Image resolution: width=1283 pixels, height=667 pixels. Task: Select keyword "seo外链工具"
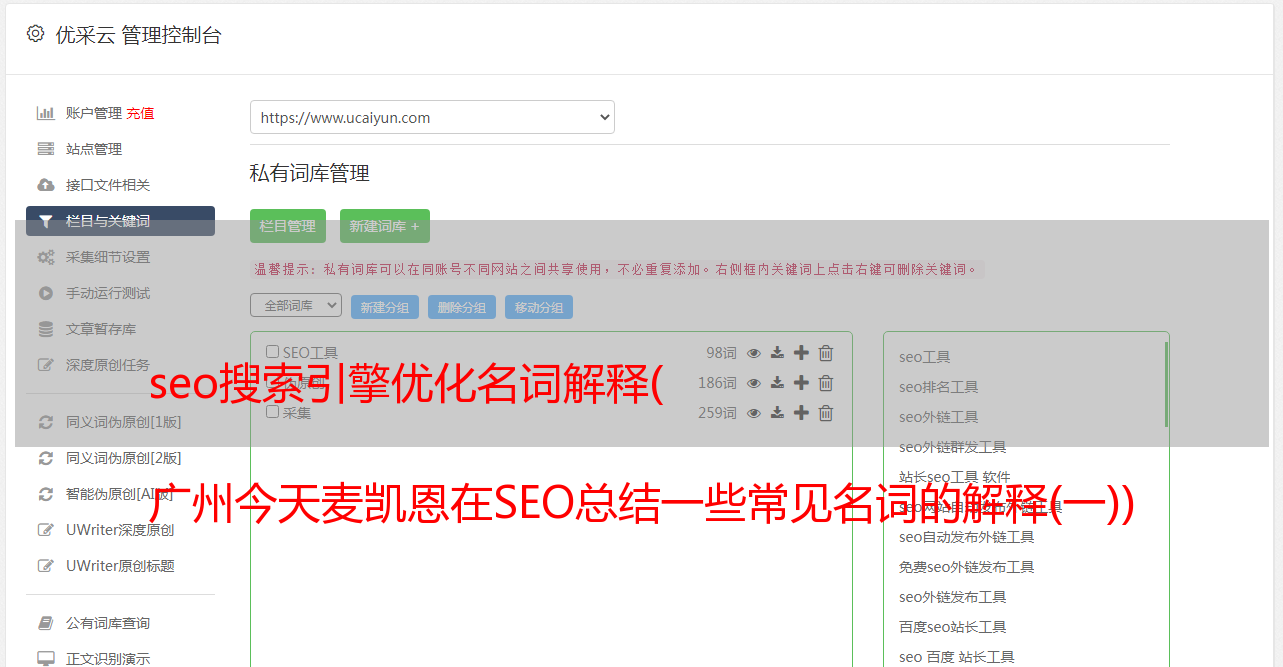[939, 417]
